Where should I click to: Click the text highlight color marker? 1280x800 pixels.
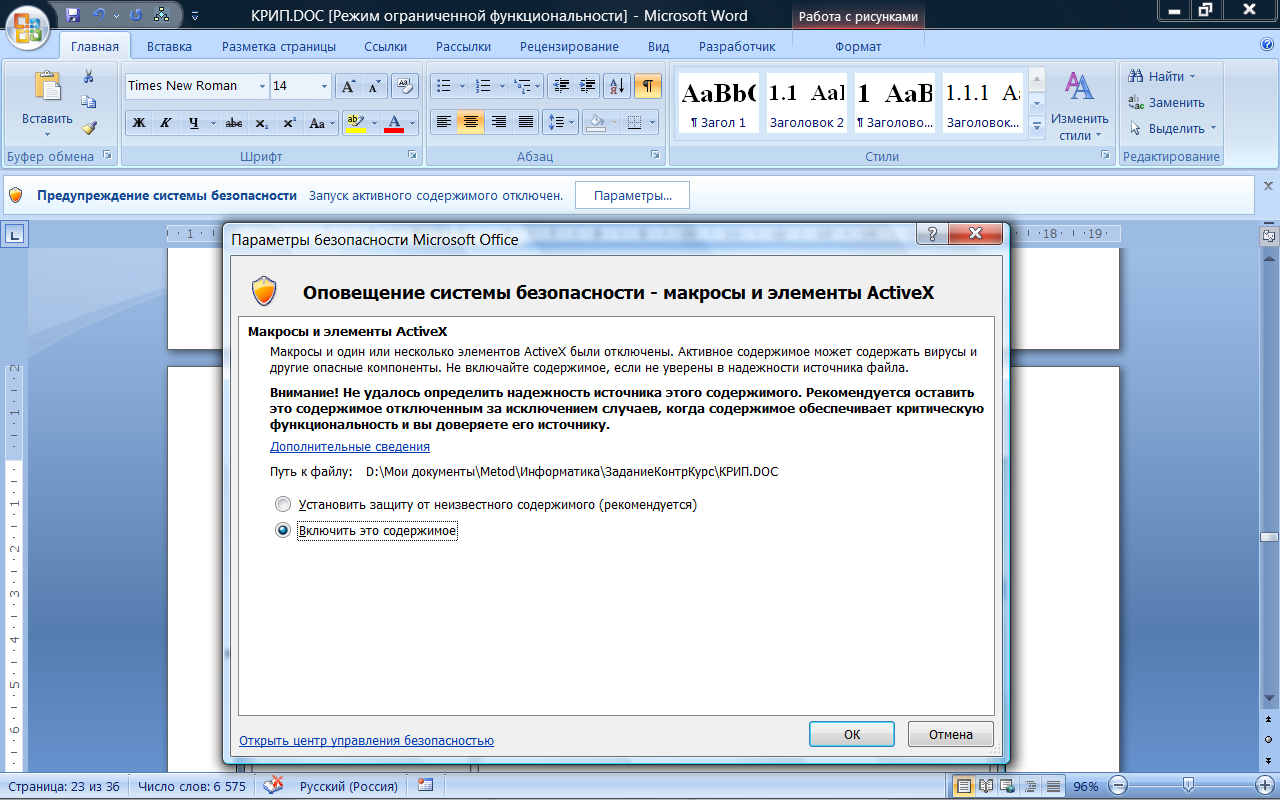click(354, 123)
